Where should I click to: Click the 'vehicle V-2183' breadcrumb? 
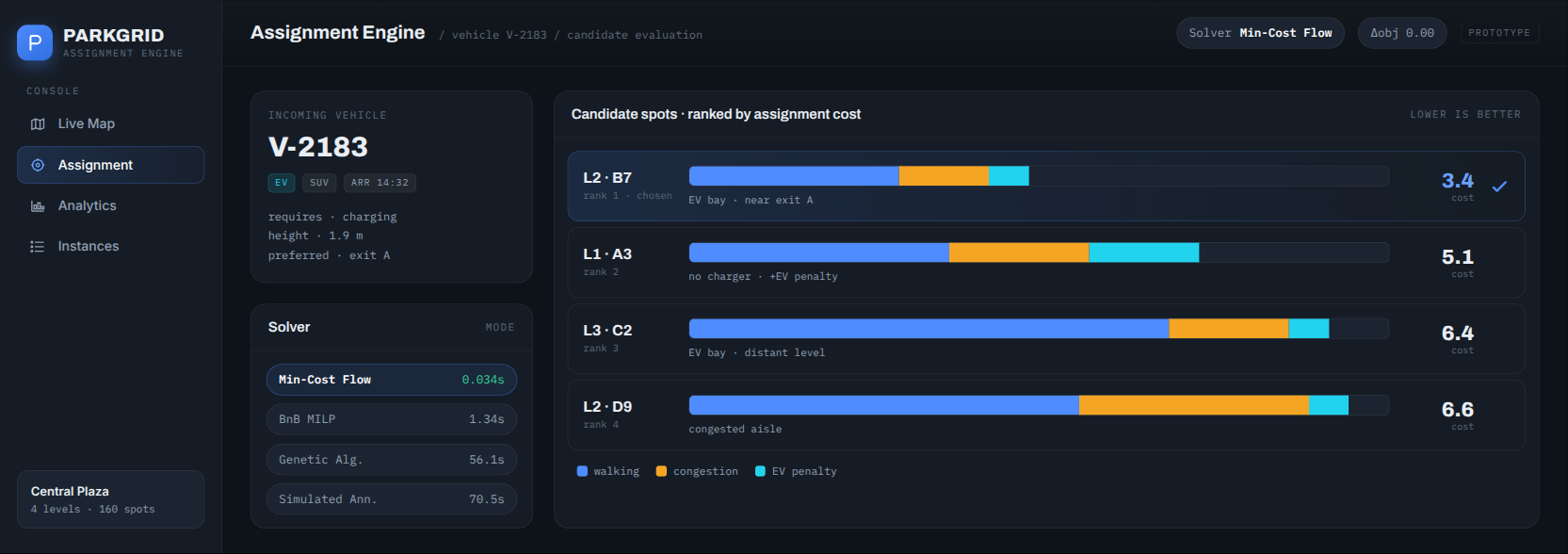[x=499, y=35]
